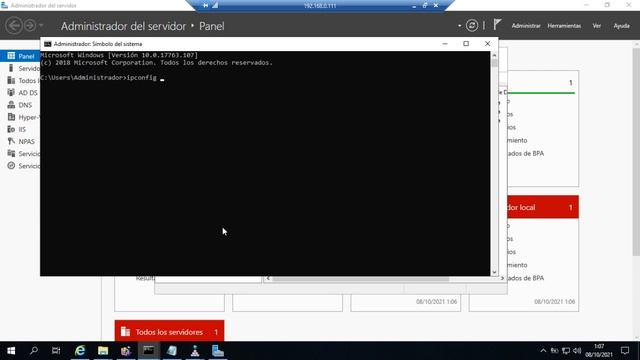Open Server Manager from the taskbar
The image size is (640, 360).
click(218, 351)
